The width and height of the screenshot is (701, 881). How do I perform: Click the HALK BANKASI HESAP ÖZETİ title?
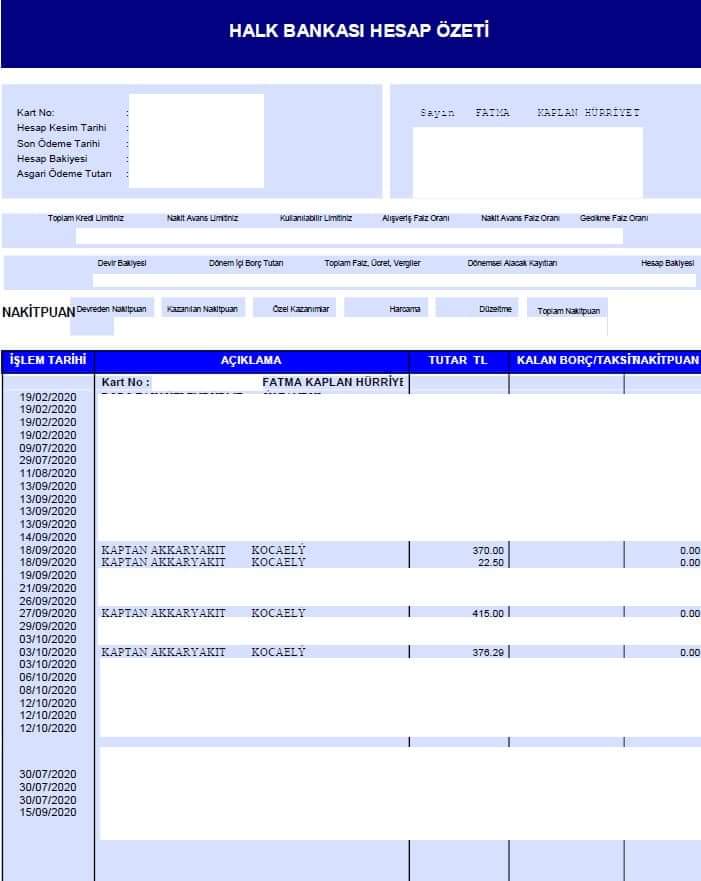point(358,30)
